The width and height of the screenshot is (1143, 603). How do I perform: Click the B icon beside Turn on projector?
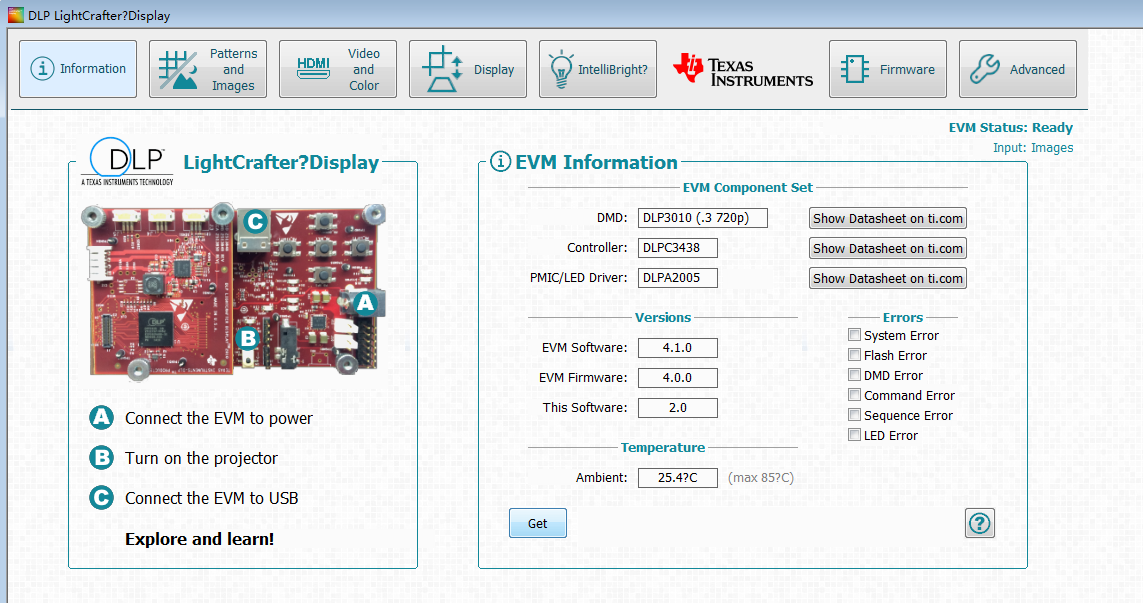101,458
